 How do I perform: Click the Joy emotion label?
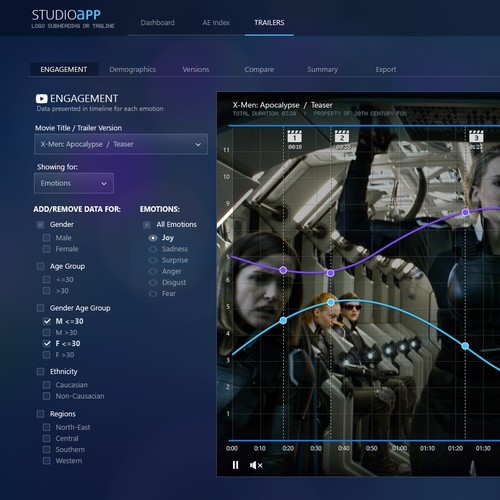point(168,238)
